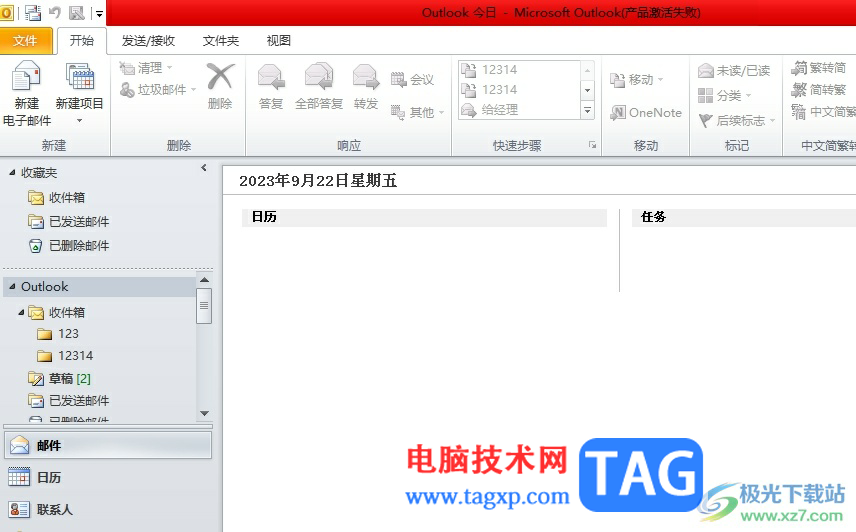This screenshot has width=856, height=532.
Task: Open Categorize (分类) dropdown
Action: 725,95
